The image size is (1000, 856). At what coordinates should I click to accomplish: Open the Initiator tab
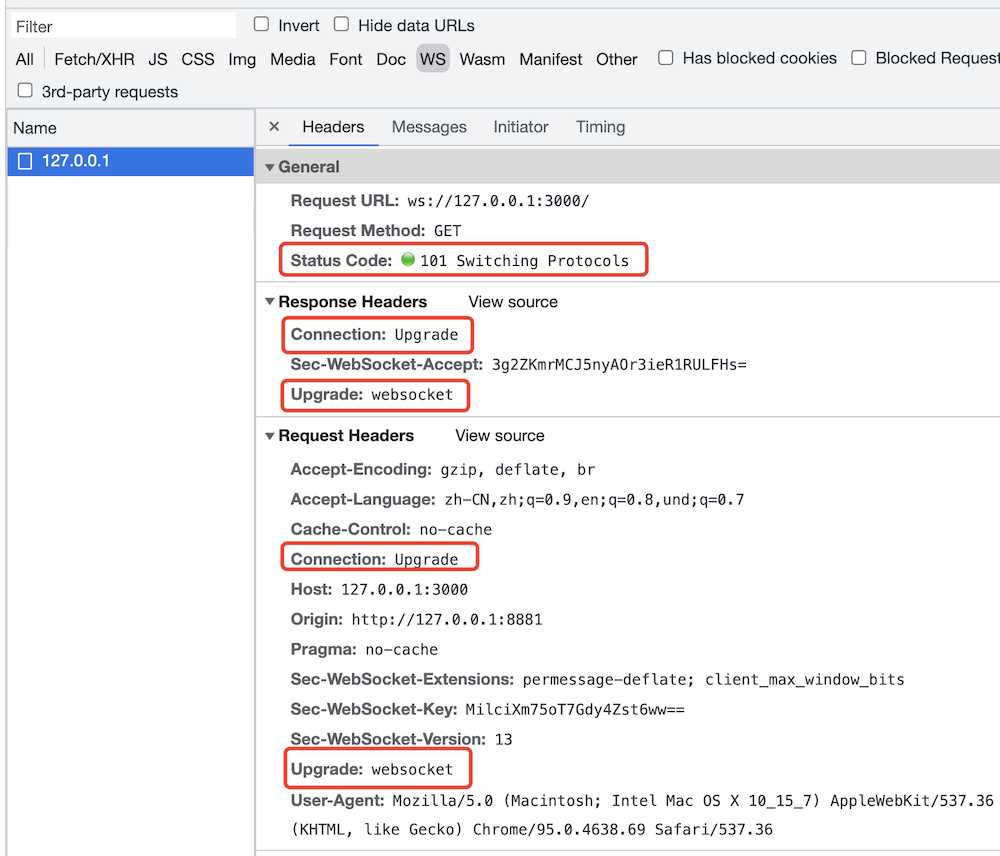(520, 127)
